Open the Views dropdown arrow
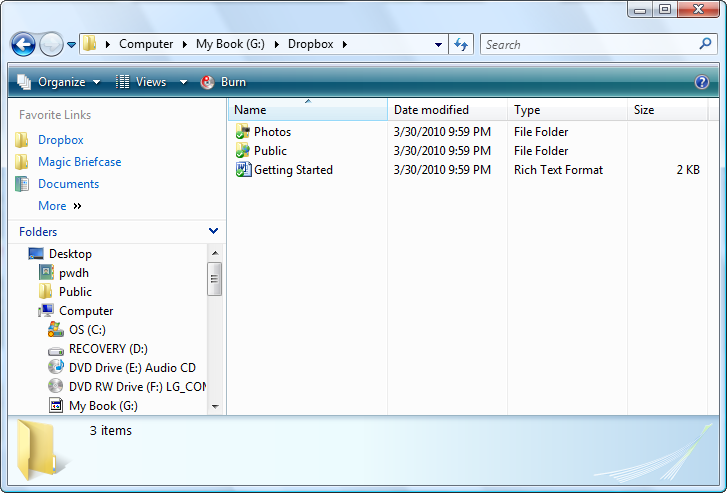 pyautogui.click(x=184, y=82)
